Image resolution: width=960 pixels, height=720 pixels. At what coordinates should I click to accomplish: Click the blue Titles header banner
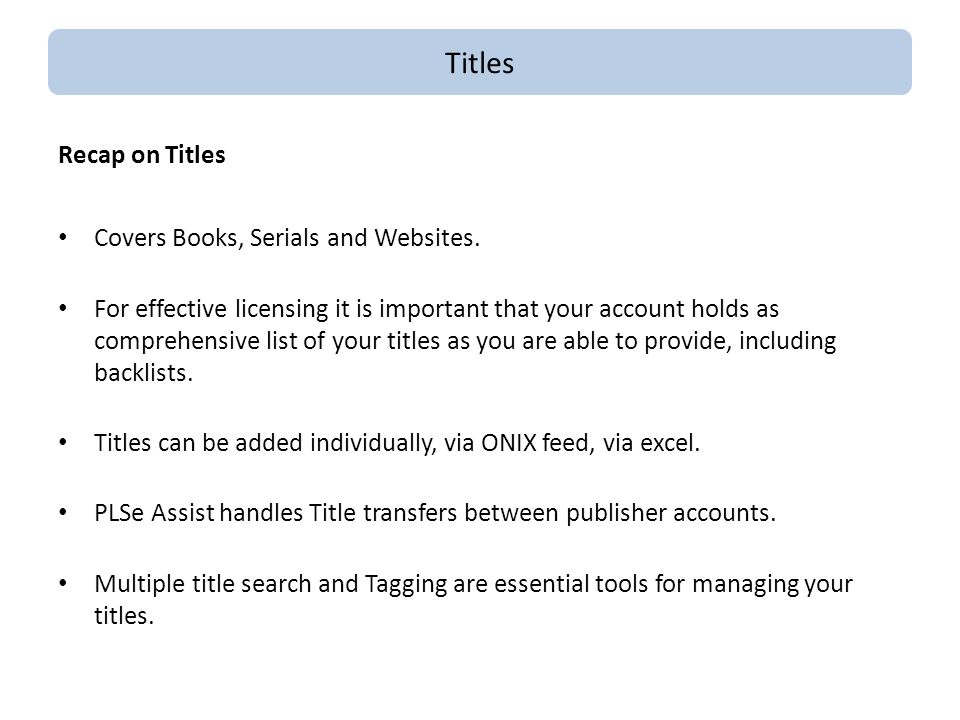479,62
